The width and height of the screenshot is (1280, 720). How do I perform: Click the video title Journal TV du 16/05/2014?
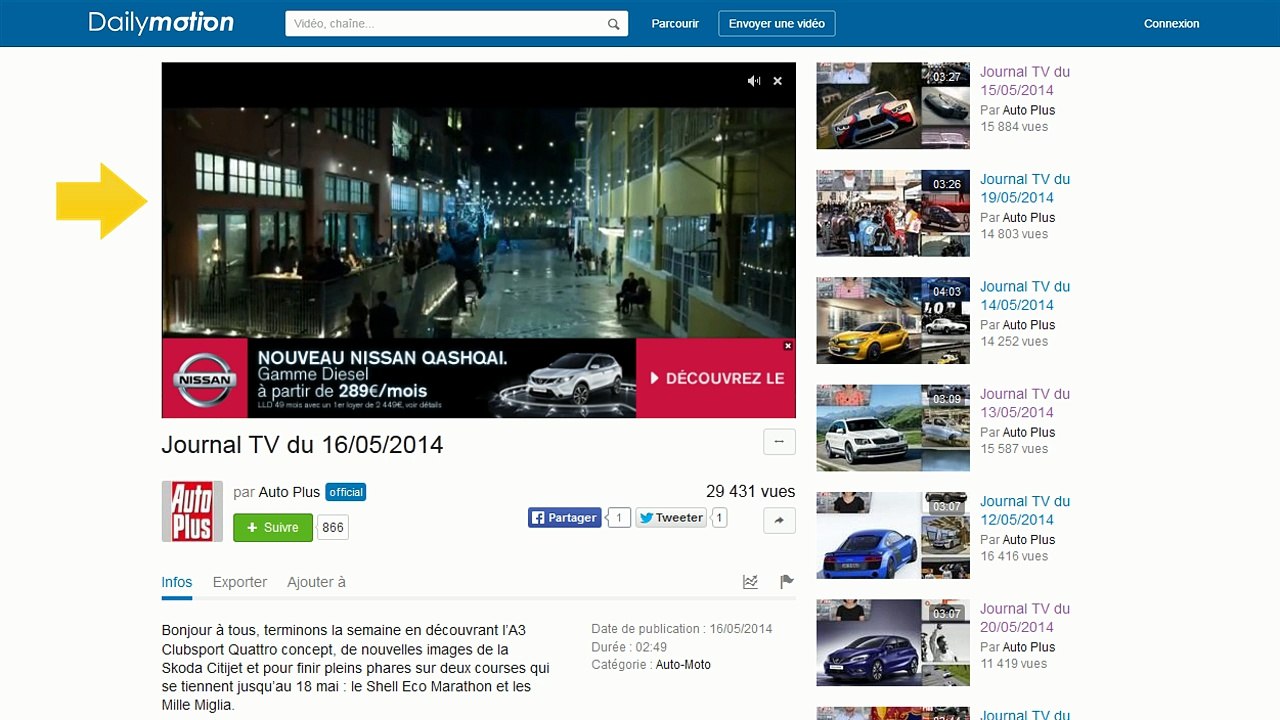[x=302, y=445]
